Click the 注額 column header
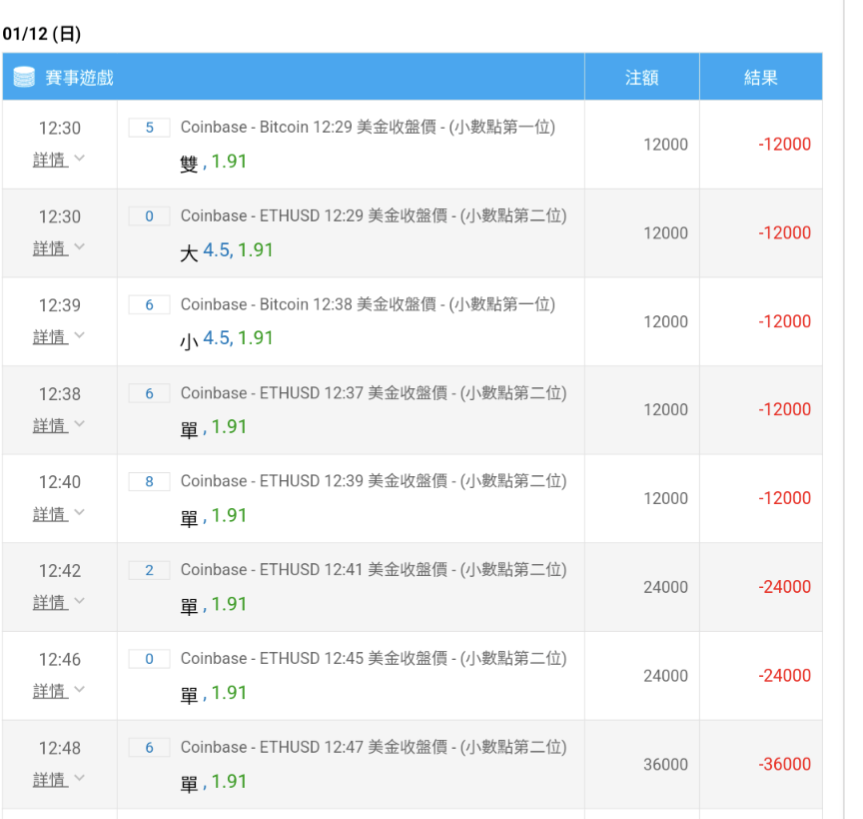The height and width of the screenshot is (819, 863). point(642,77)
